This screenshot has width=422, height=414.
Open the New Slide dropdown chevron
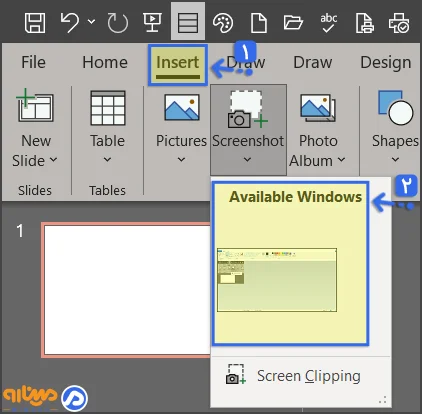click(x=53, y=160)
